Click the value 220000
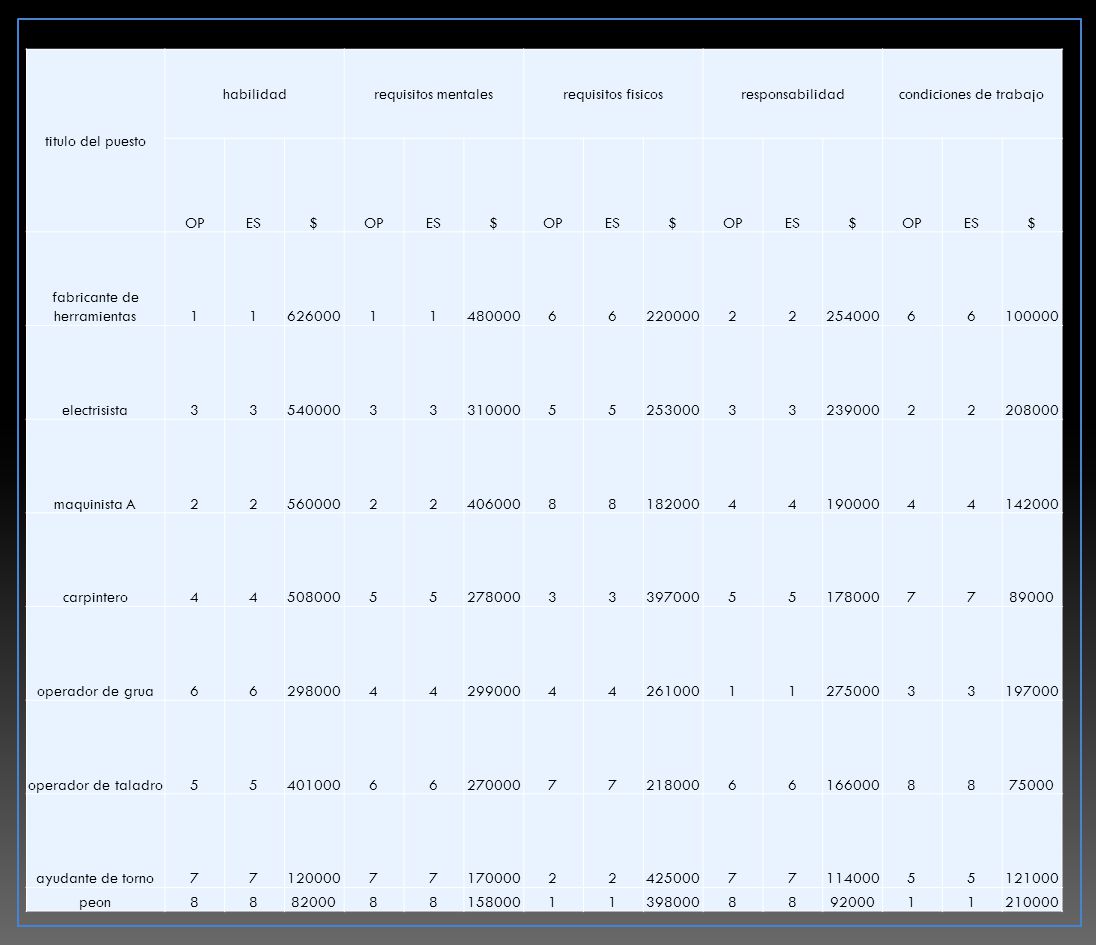Viewport: 1096px width, 945px height. click(x=672, y=316)
